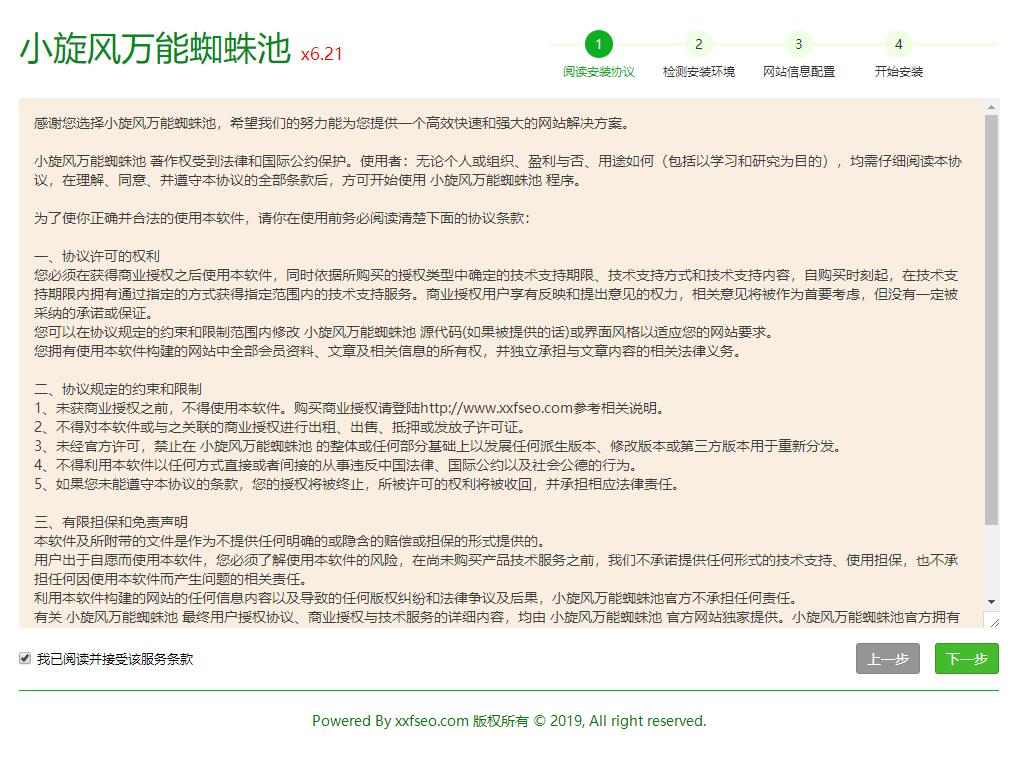Click the 小旋风万能蜘蛛池 title heading

(x=155, y=48)
